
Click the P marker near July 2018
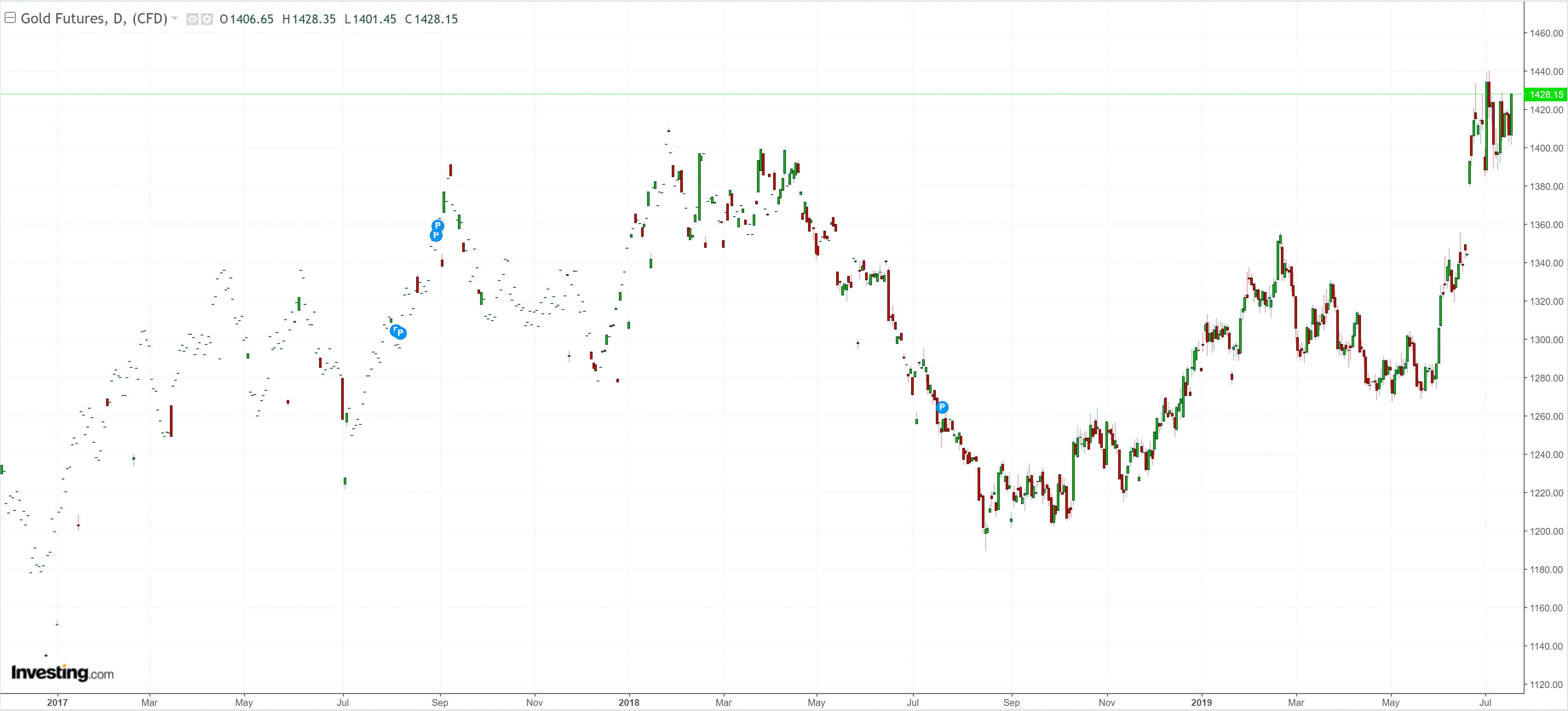(942, 407)
